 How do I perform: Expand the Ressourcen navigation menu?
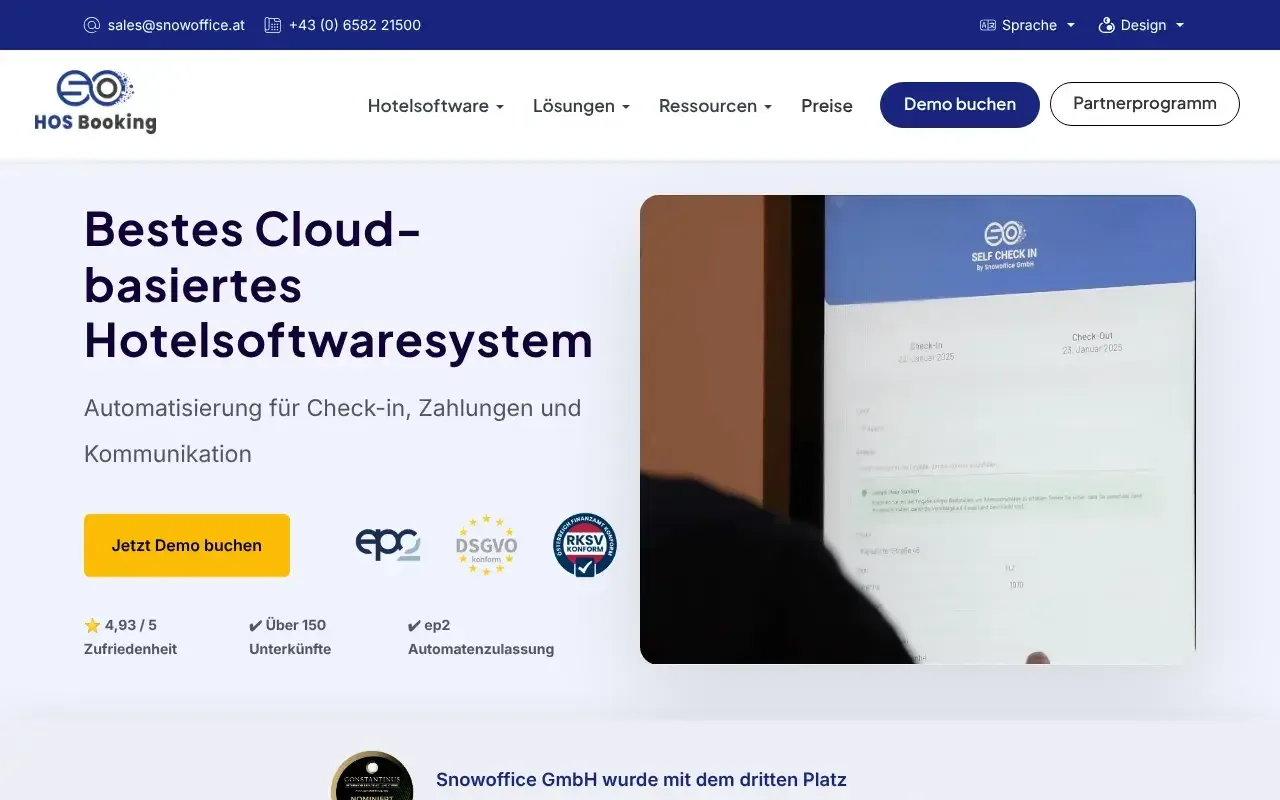point(715,106)
